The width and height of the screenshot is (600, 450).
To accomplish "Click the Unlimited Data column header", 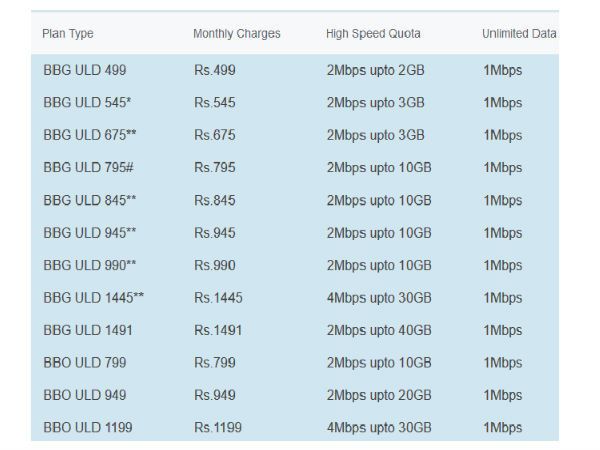I will click(x=519, y=34).
